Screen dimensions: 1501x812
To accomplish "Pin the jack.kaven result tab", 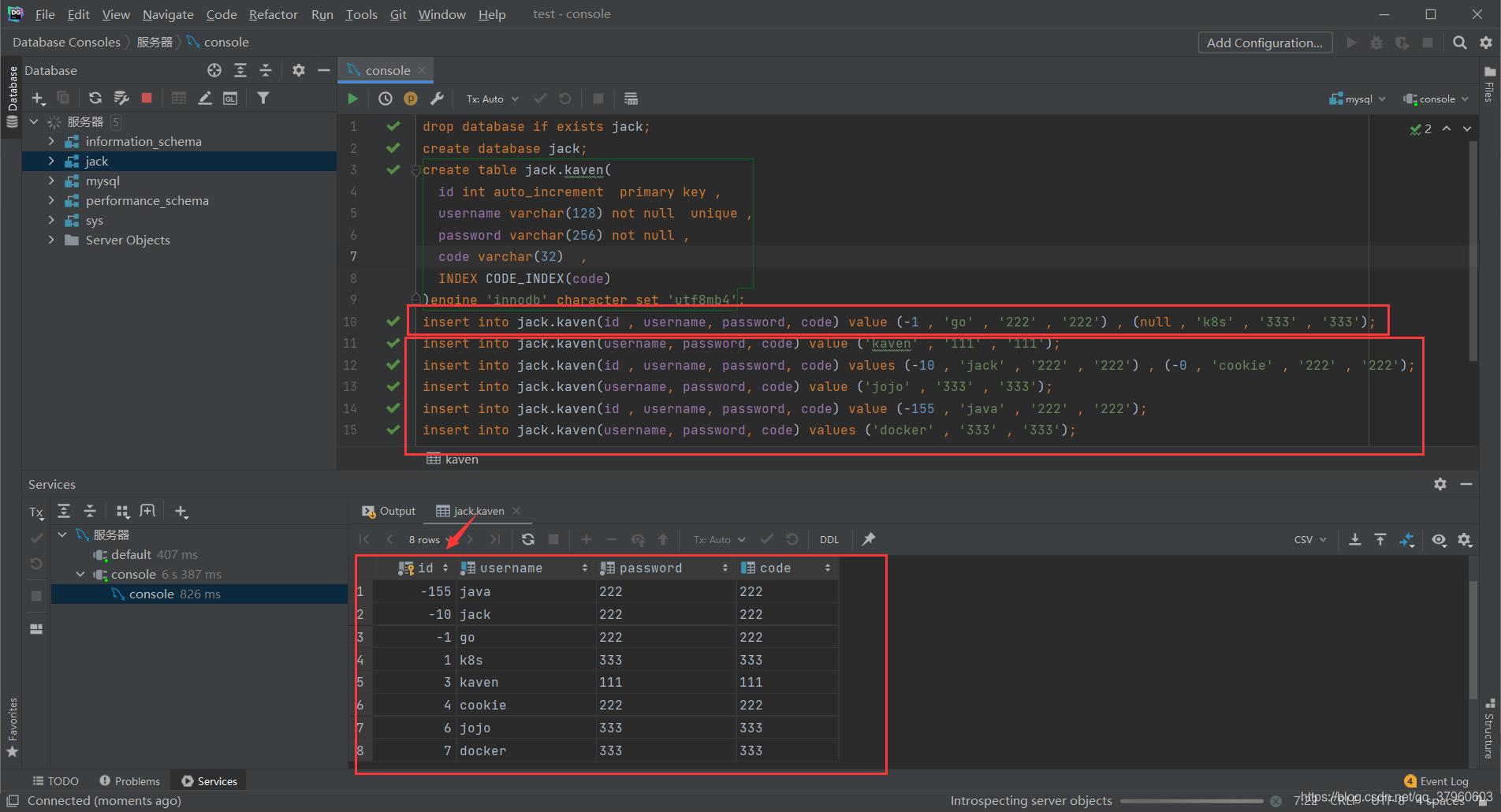I will 869,539.
